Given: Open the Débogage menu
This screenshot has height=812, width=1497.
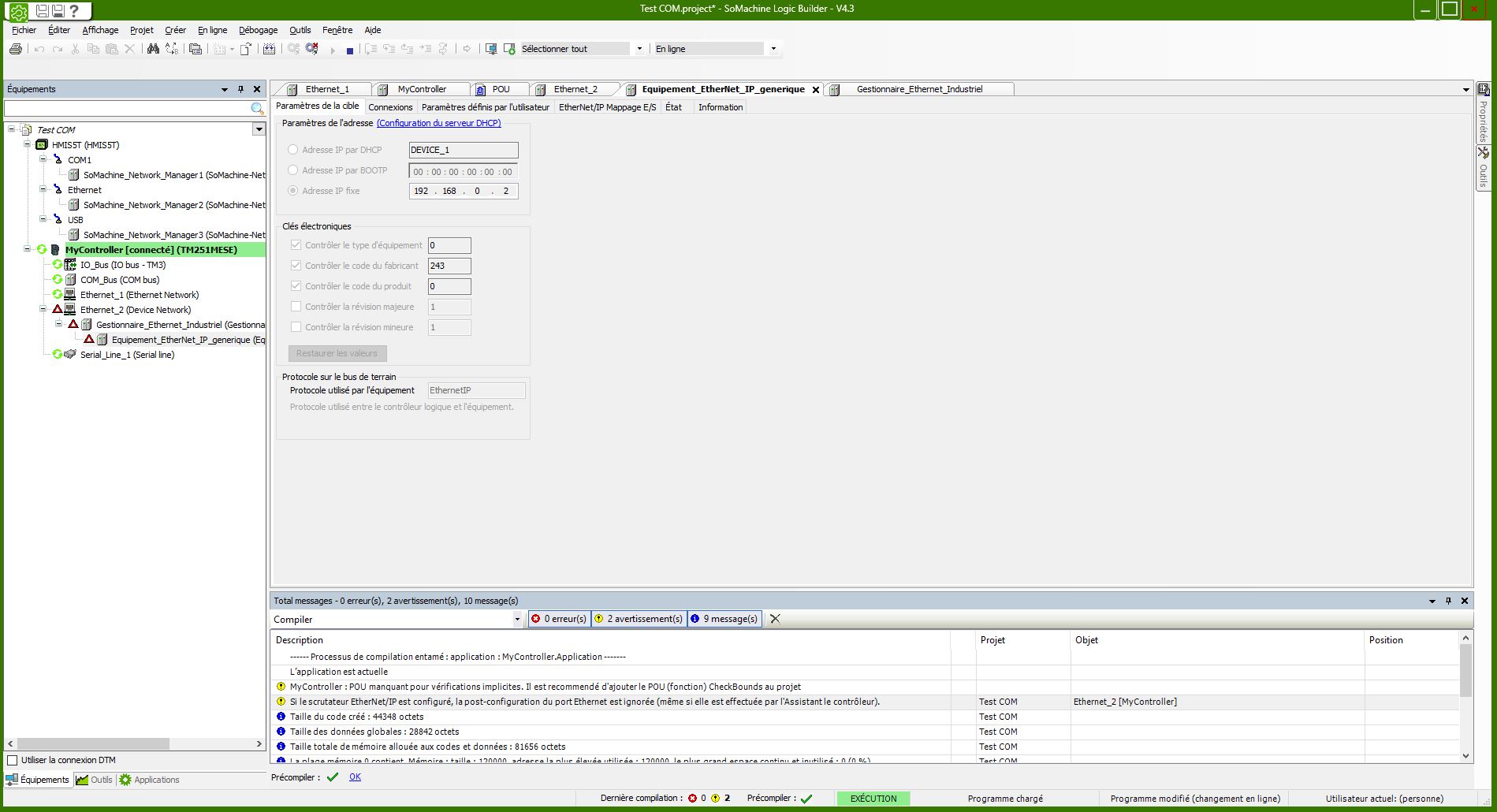Looking at the screenshot, I should (258, 30).
